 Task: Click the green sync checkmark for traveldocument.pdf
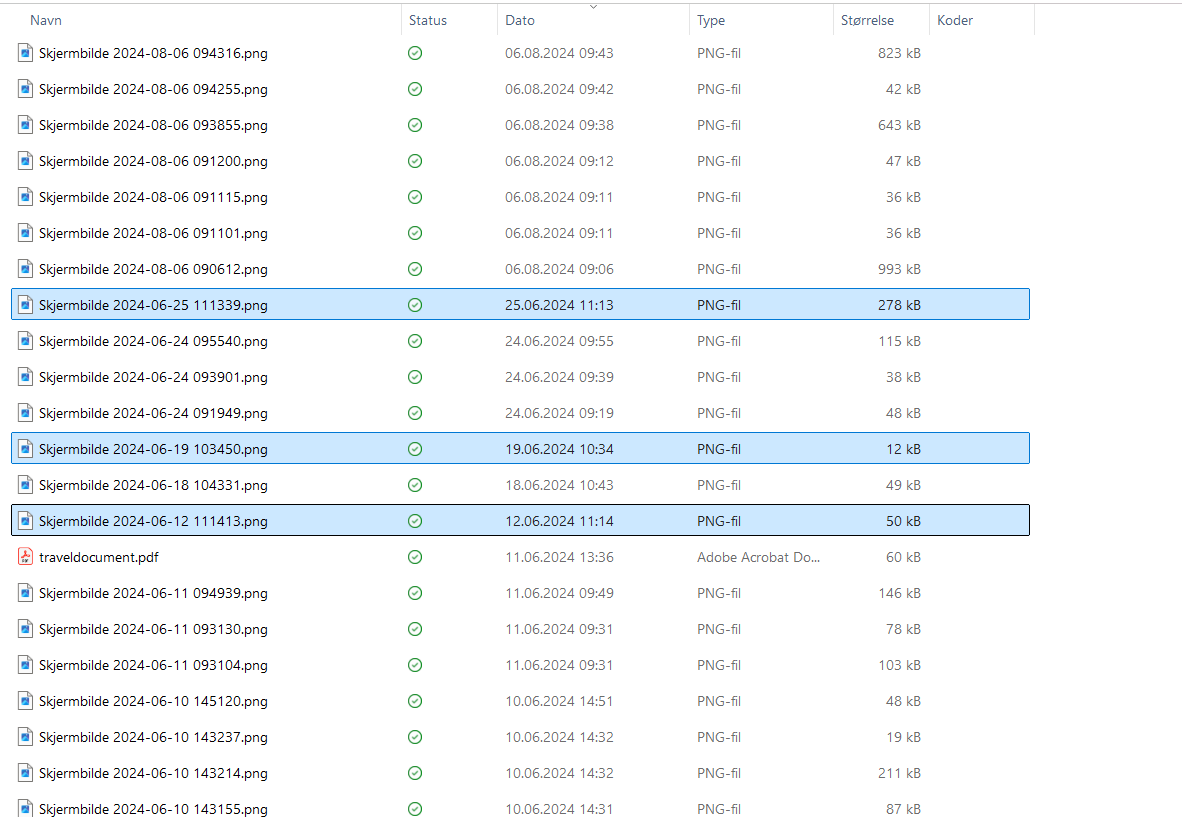[x=415, y=557]
